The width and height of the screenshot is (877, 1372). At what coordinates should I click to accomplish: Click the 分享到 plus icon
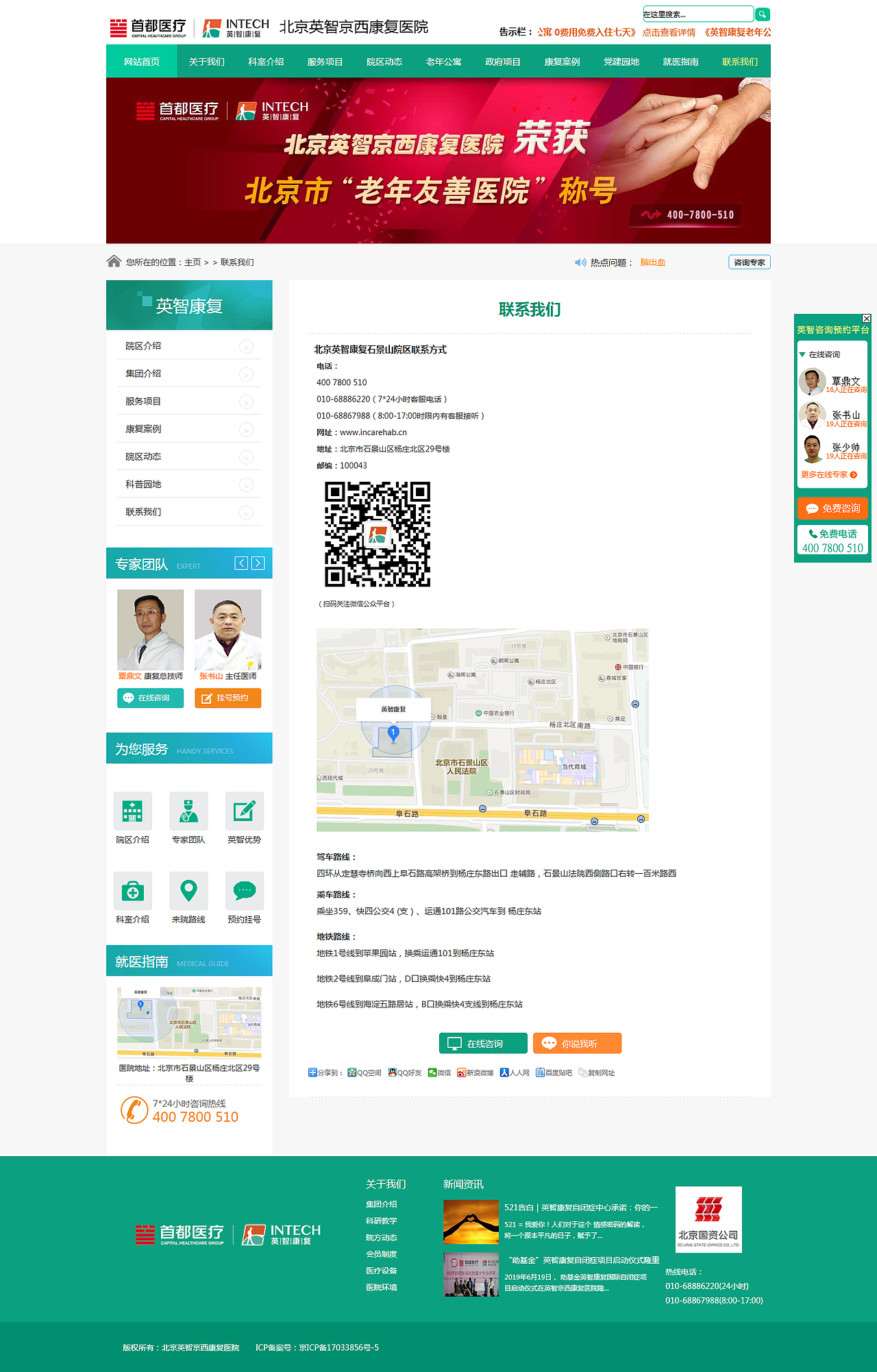coord(312,1073)
